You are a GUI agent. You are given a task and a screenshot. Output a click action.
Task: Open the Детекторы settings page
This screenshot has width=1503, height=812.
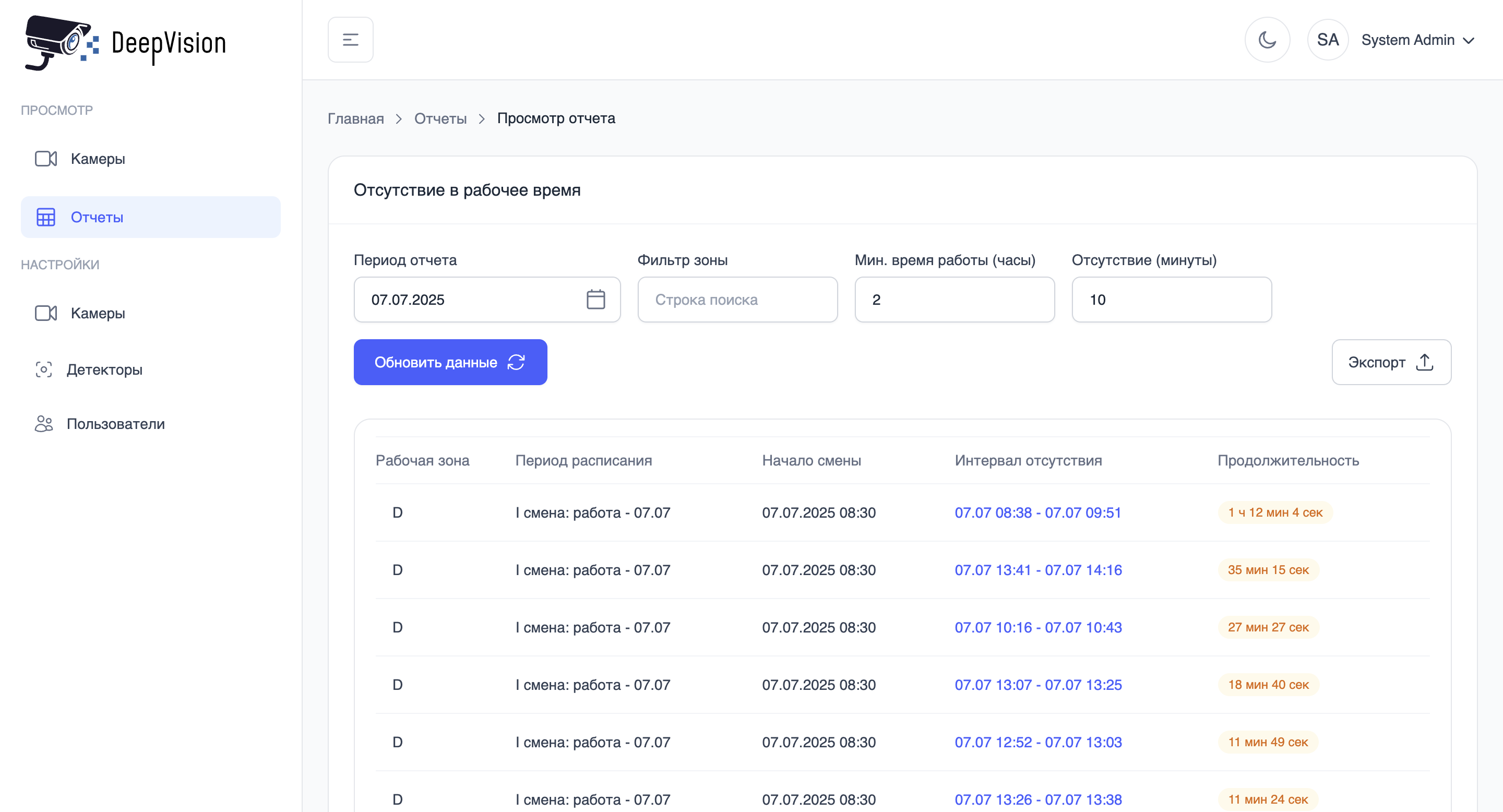pos(150,369)
